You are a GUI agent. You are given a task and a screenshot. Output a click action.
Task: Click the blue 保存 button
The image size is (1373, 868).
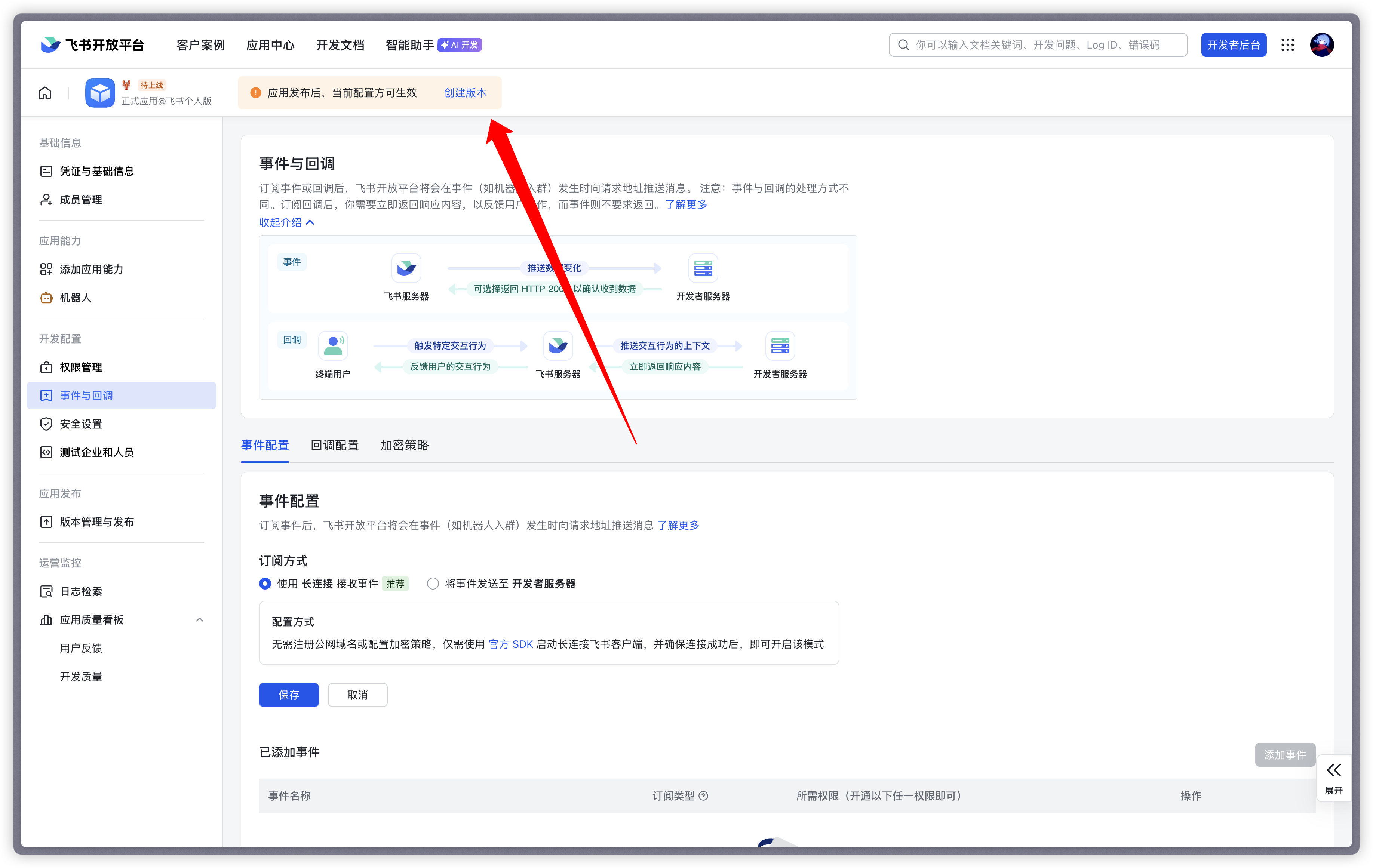[x=289, y=695]
